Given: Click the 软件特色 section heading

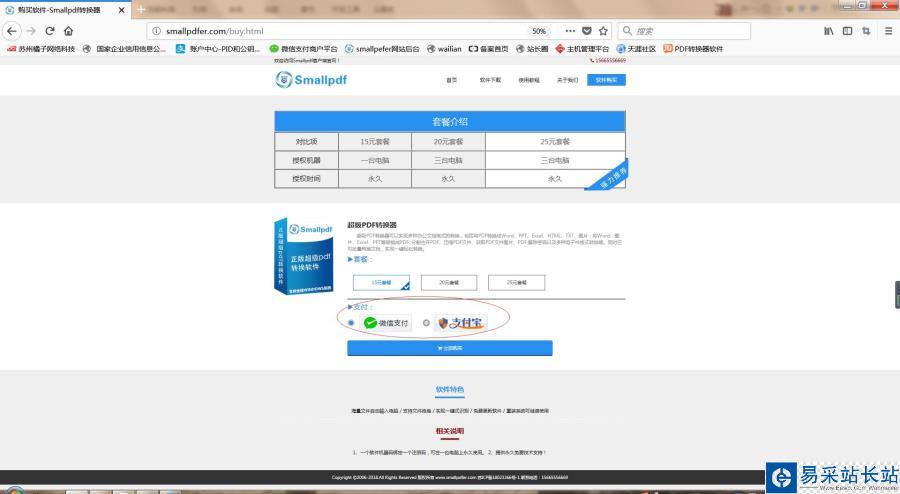Looking at the screenshot, I should [449, 390].
